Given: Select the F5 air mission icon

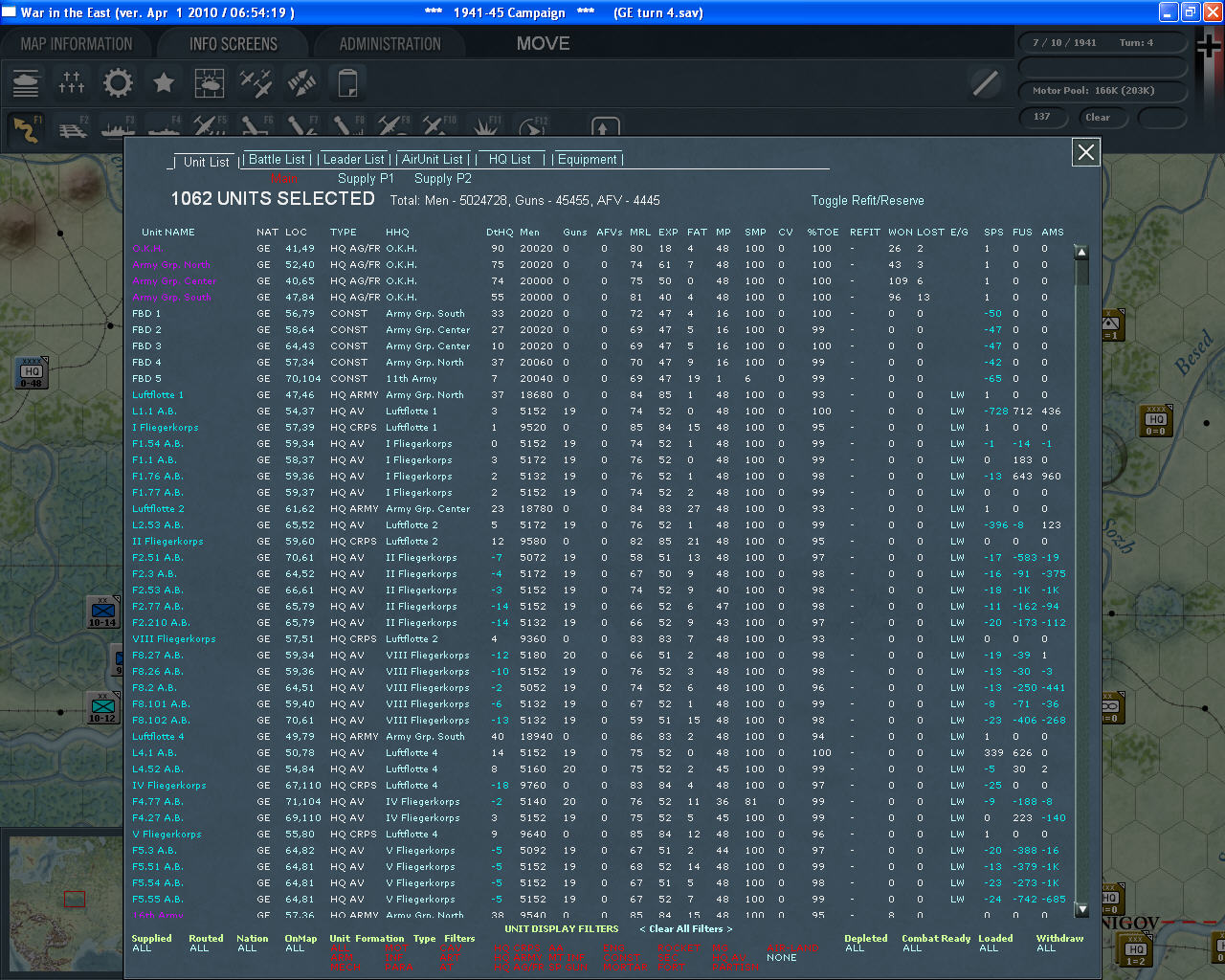Looking at the screenshot, I should [x=210, y=128].
